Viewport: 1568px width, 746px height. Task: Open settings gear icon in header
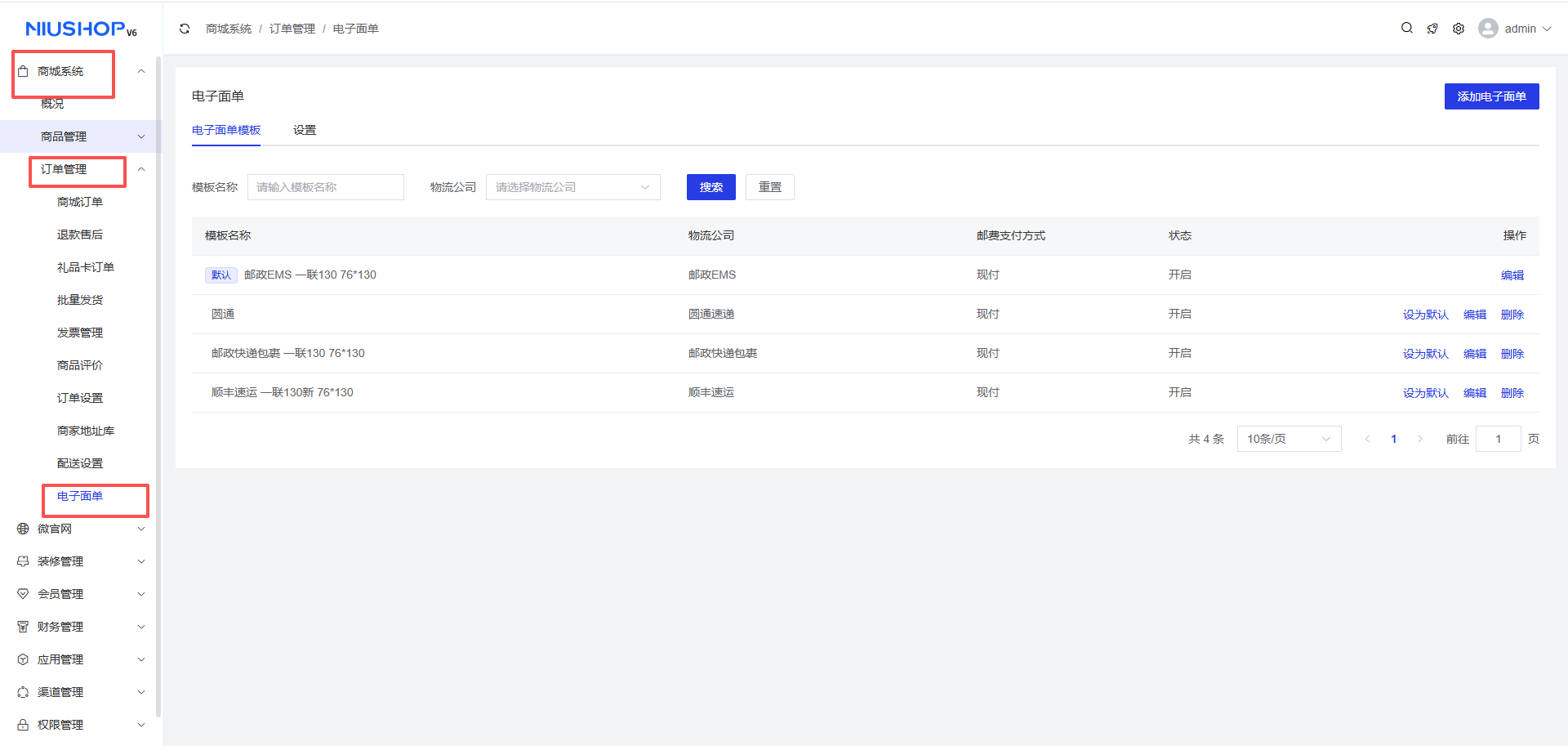point(1459,29)
